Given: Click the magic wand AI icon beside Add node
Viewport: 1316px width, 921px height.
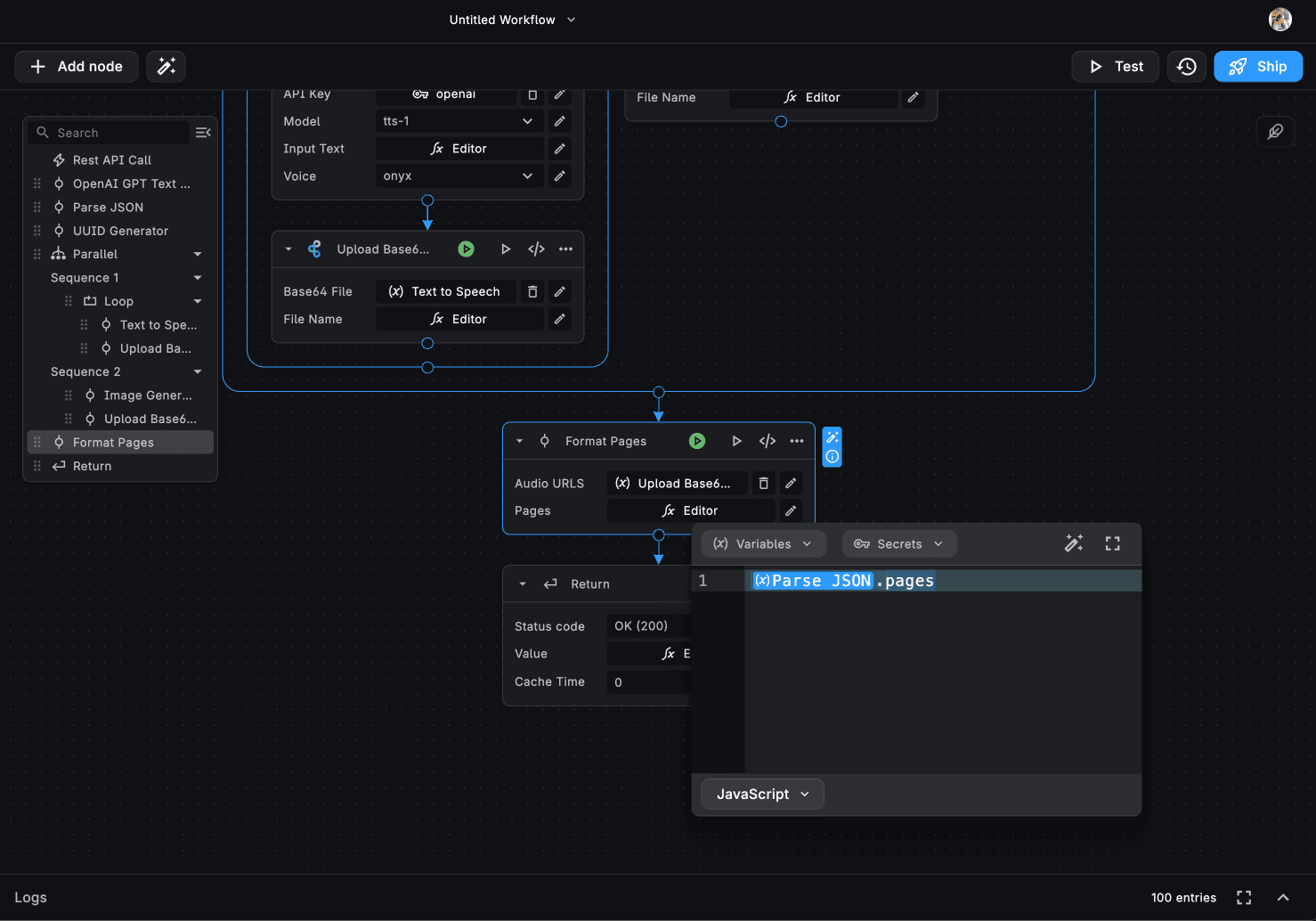Looking at the screenshot, I should (167, 67).
